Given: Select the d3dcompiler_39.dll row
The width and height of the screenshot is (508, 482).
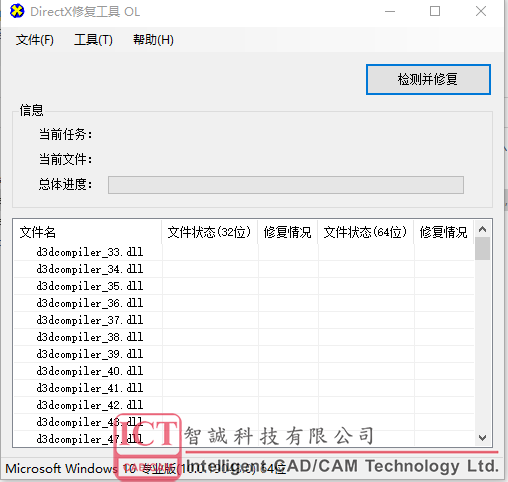Looking at the screenshot, I should point(244,354).
